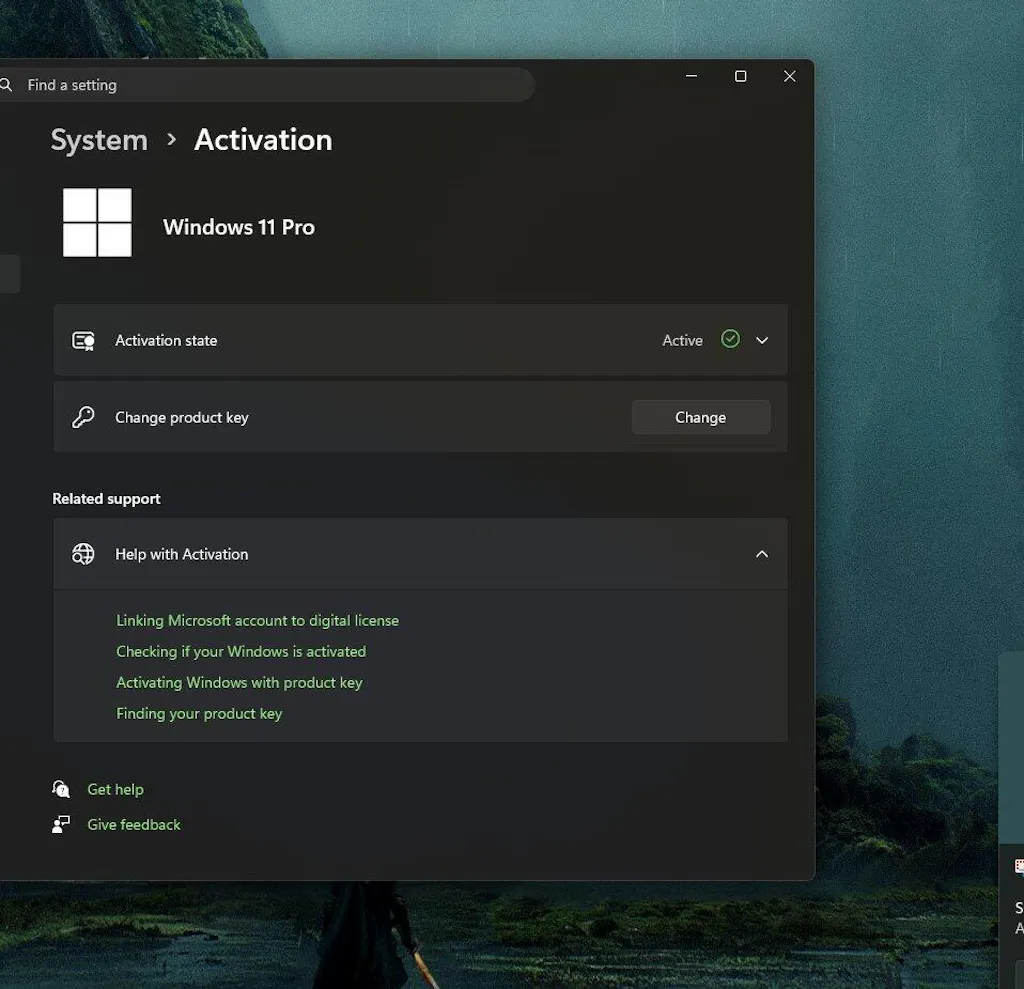Open Linking Microsoft account to digital license
Viewport: 1024px width, 989px height.
pos(257,620)
